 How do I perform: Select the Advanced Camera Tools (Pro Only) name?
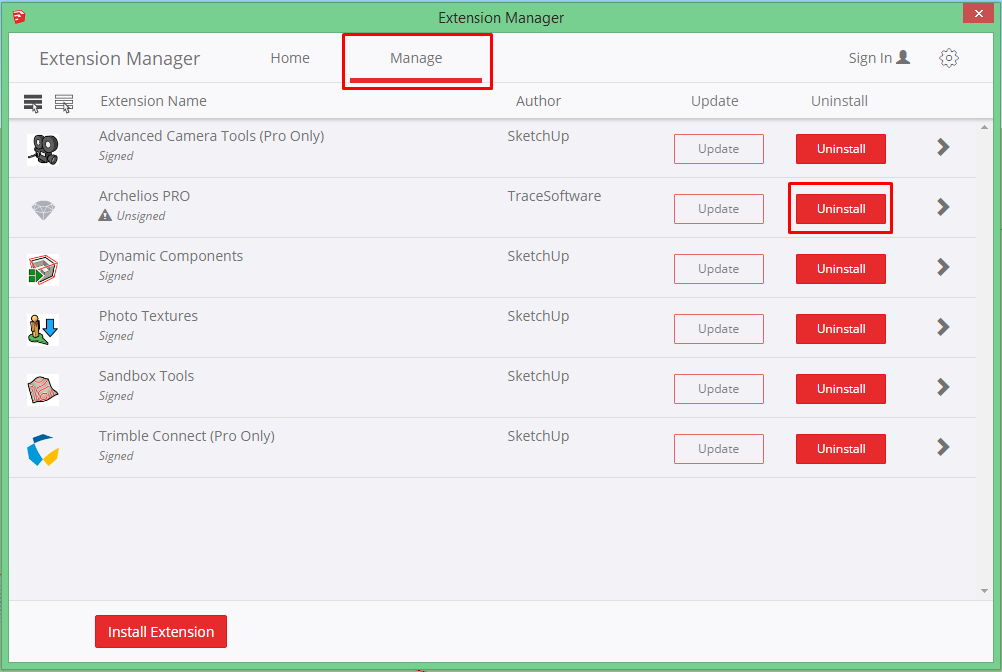212,136
